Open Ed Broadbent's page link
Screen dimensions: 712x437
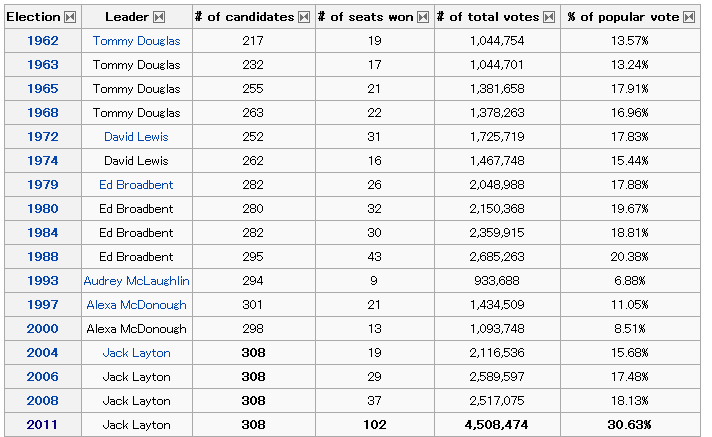coord(136,185)
